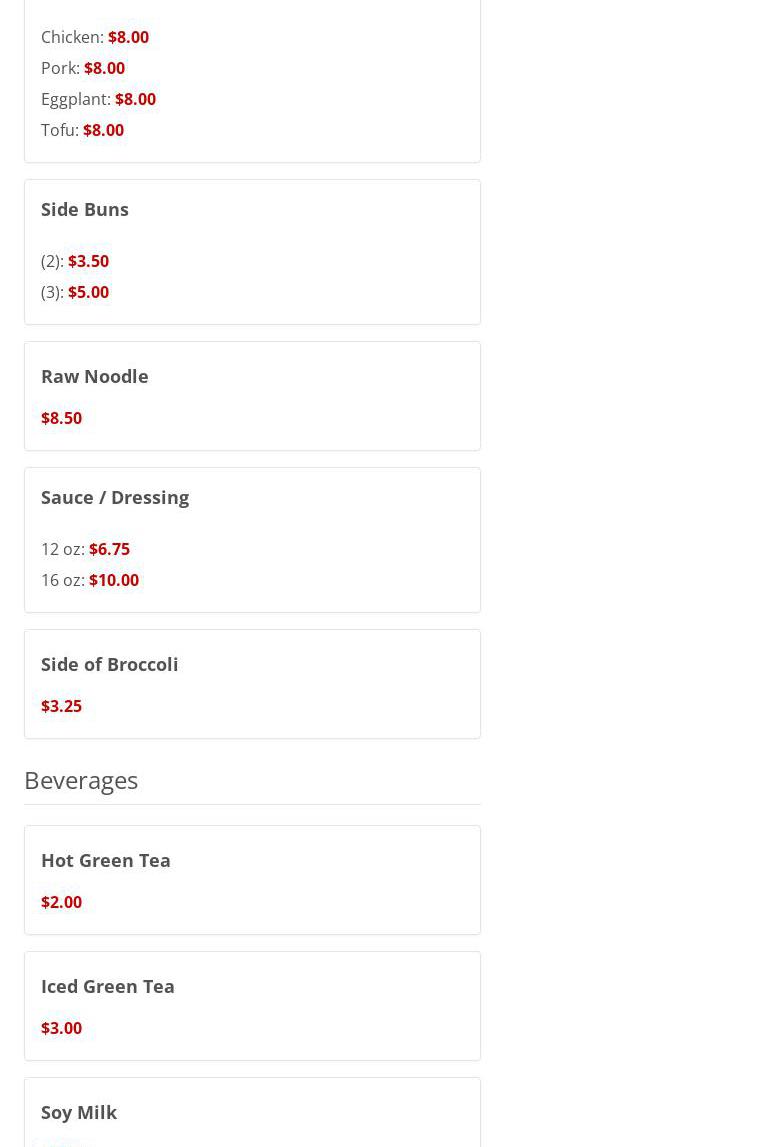This screenshot has width=770, height=1147.
Task: Click the Iced Green Tea $3.00 price
Action: point(61,1028)
